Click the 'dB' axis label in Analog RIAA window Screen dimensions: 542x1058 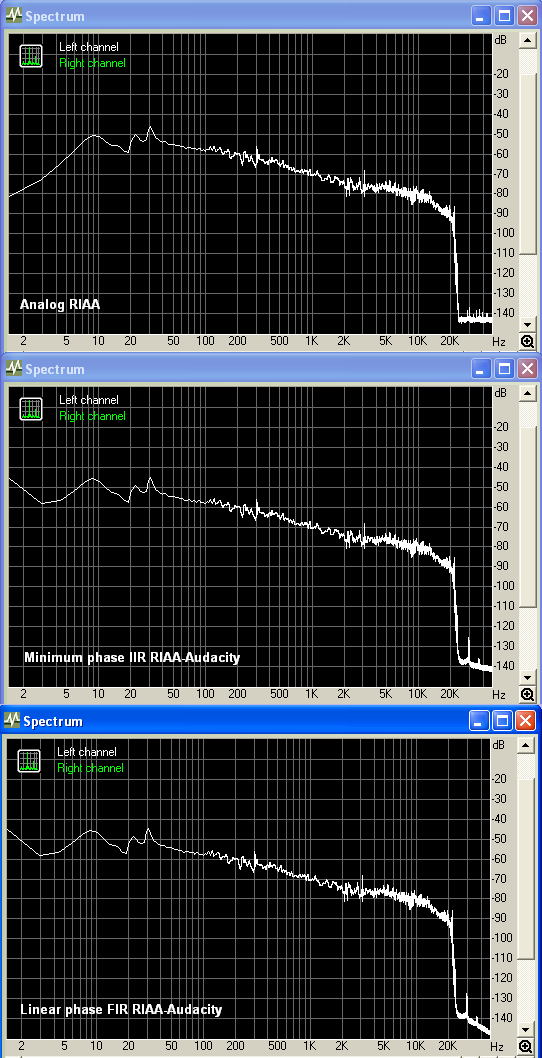click(x=500, y=40)
